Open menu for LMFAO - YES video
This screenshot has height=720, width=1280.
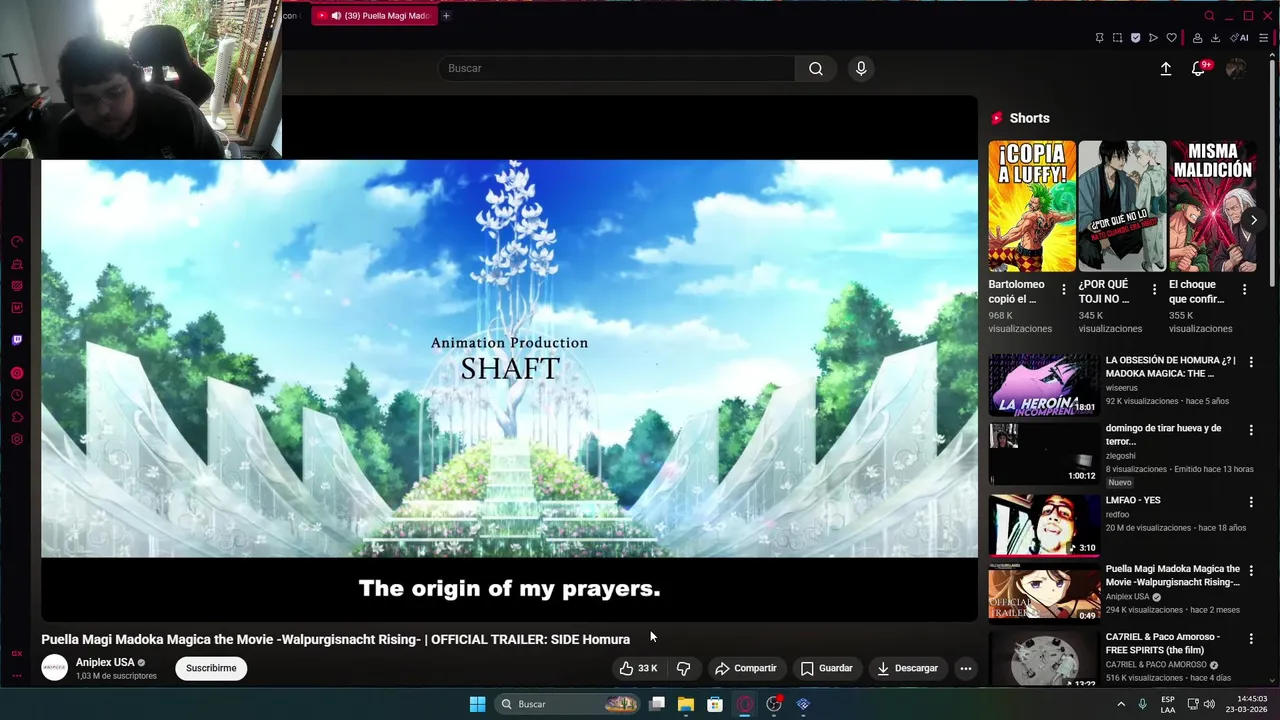(x=1250, y=502)
